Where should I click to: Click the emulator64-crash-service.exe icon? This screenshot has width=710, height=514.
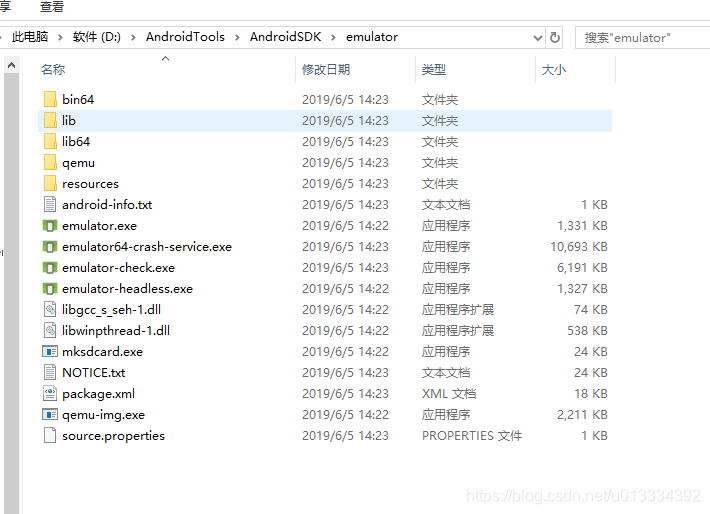[x=50, y=246]
